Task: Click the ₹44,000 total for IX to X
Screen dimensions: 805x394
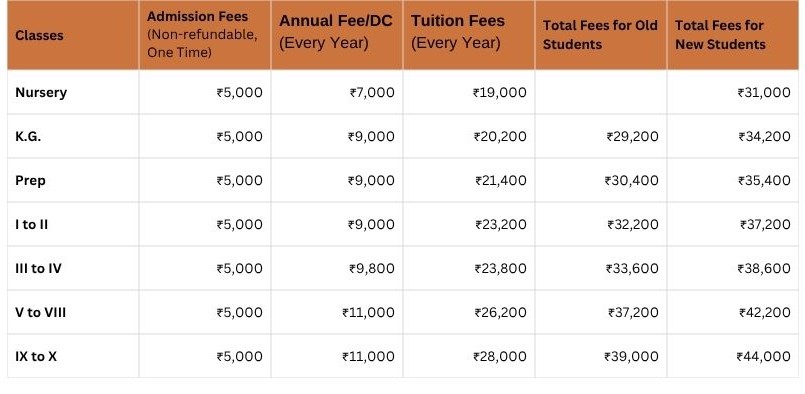Action: (733, 357)
